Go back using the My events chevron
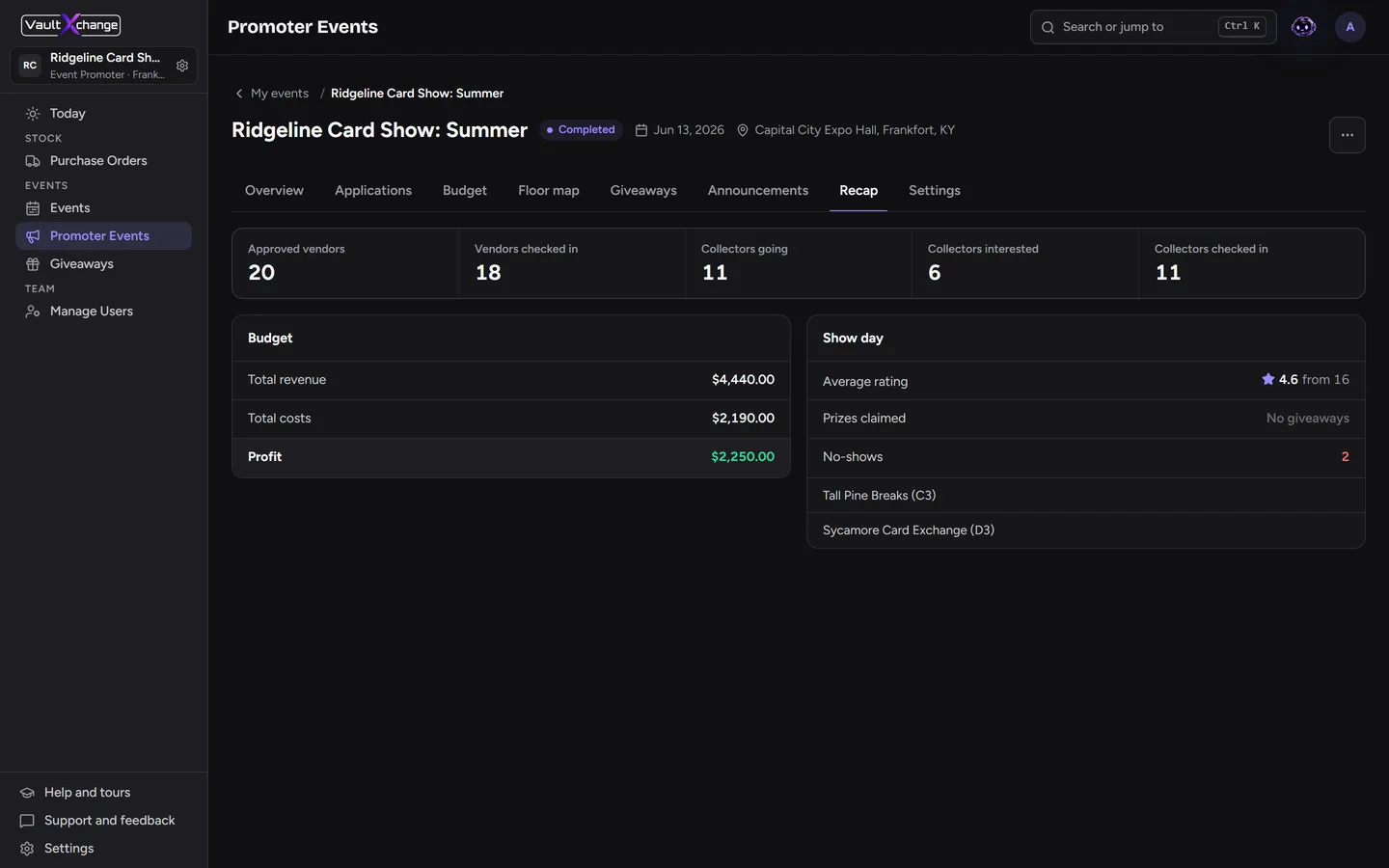The height and width of the screenshot is (868, 1389). click(x=239, y=94)
